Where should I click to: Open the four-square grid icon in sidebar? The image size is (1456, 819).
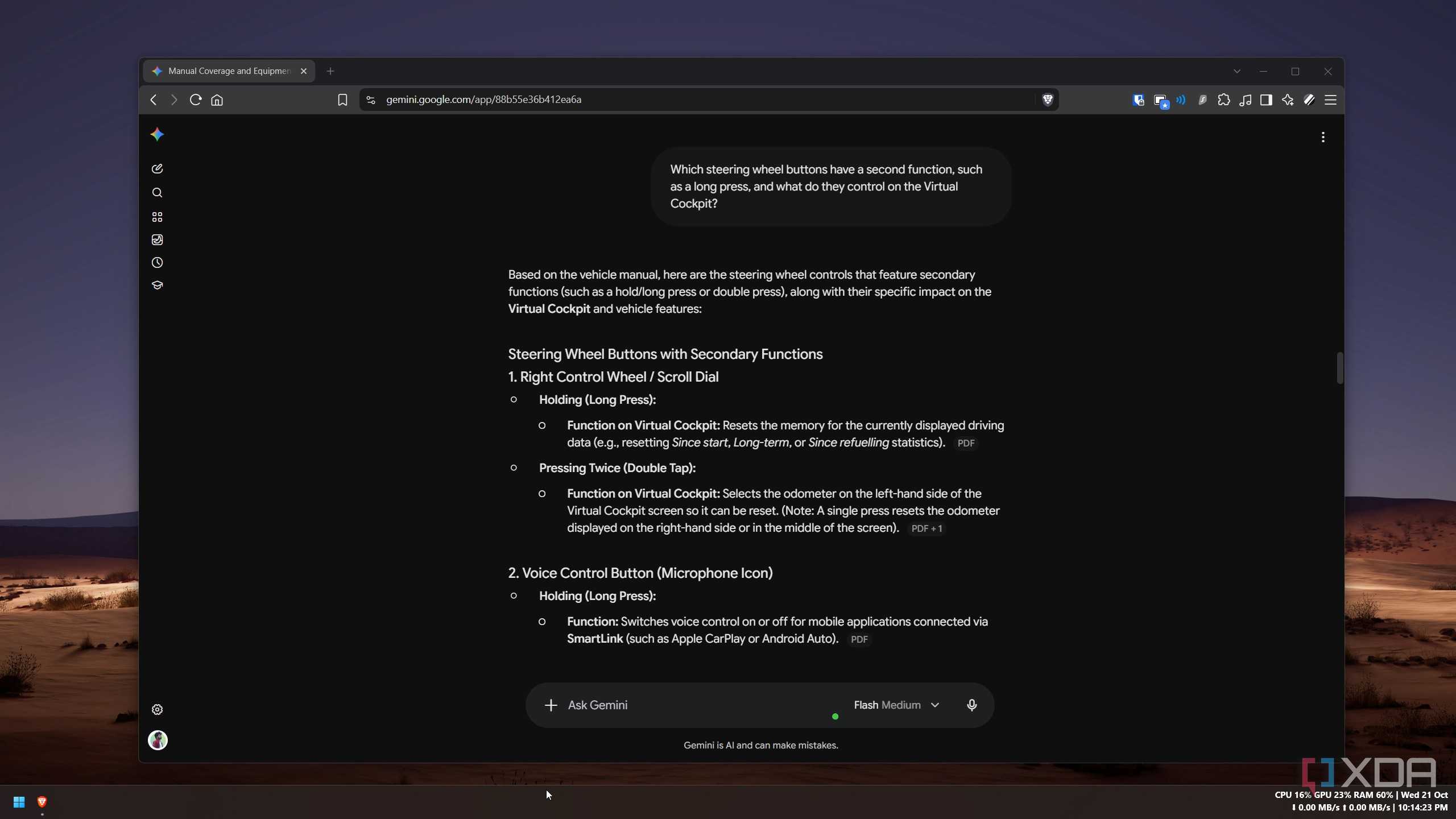tap(157, 217)
